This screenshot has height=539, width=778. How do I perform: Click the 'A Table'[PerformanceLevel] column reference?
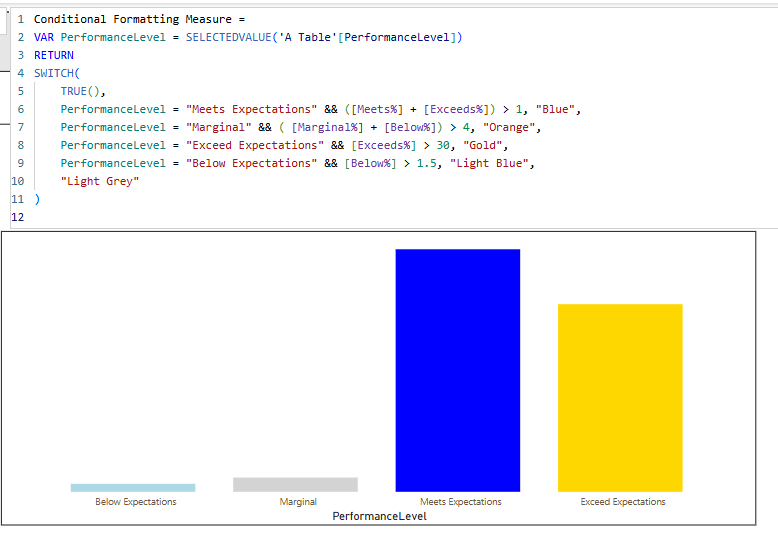point(367,37)
